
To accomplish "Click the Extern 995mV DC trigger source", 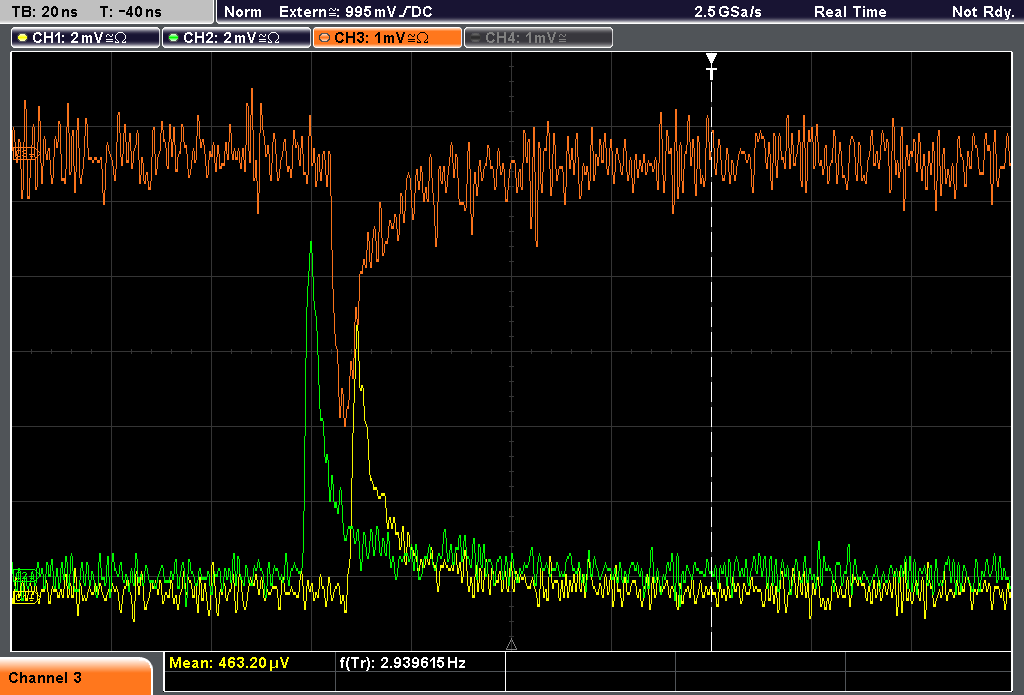I will (x=355, y=12).
